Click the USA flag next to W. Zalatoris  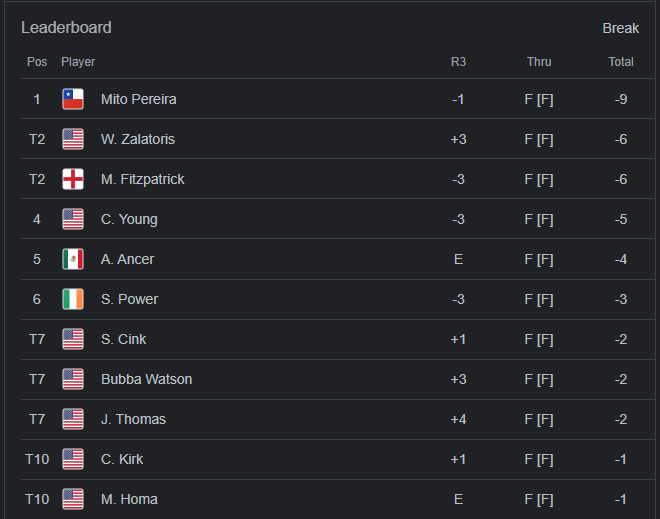[x=73, y=139]
